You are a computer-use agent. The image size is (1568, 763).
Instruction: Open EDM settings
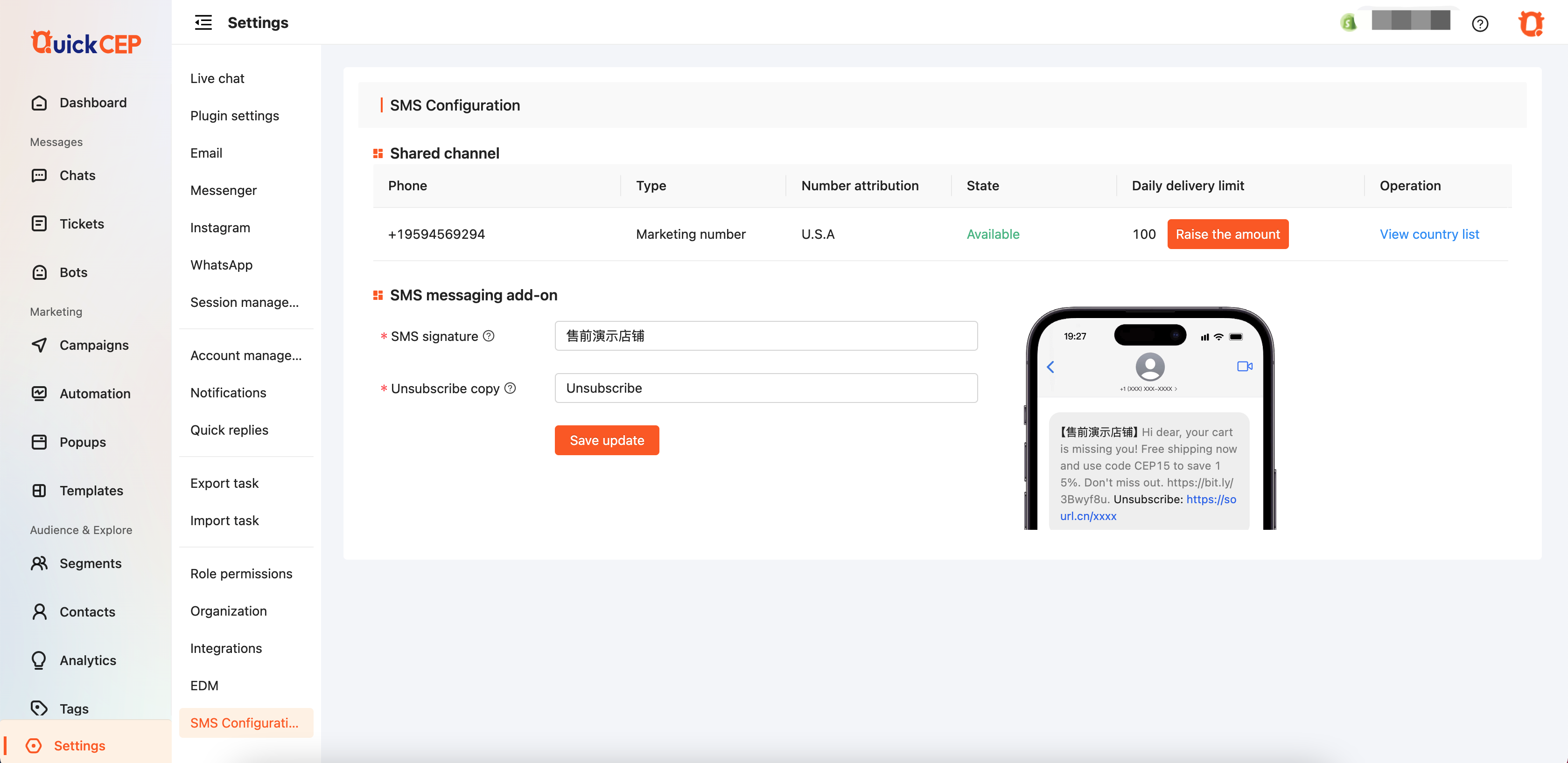click(x=204, y=686)
